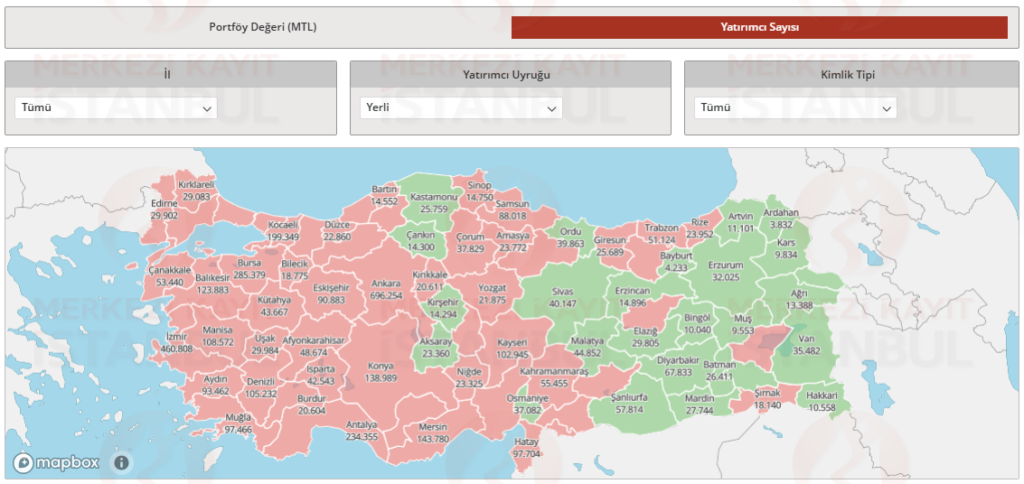Select Kırklareli province 29.083

[196, 190]
